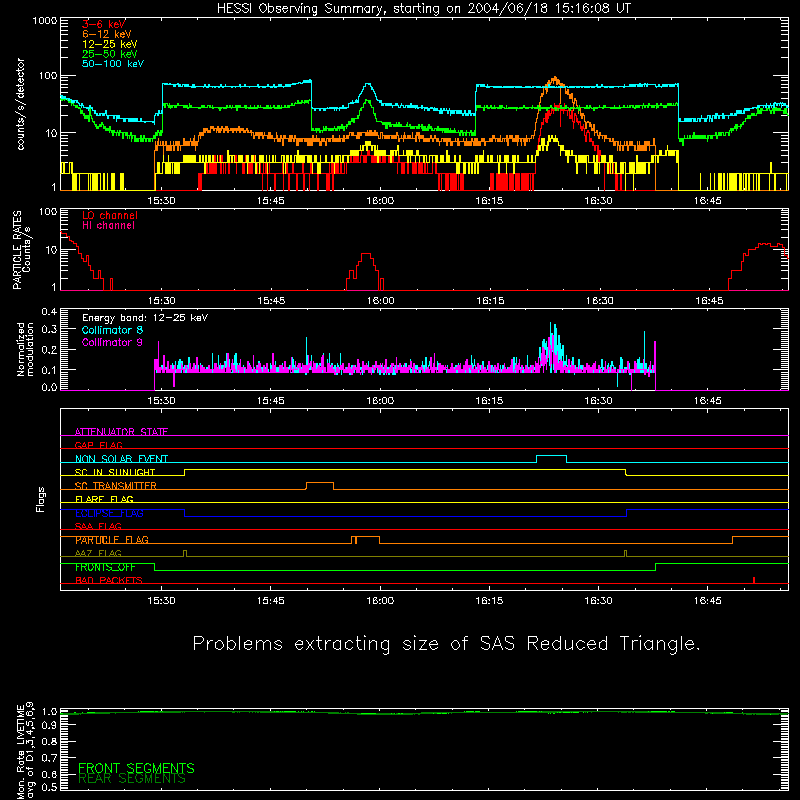The height and width of the screenshot is (800, 800).
Task: Click the Flags panel axis label
Action: coord(40,499)
